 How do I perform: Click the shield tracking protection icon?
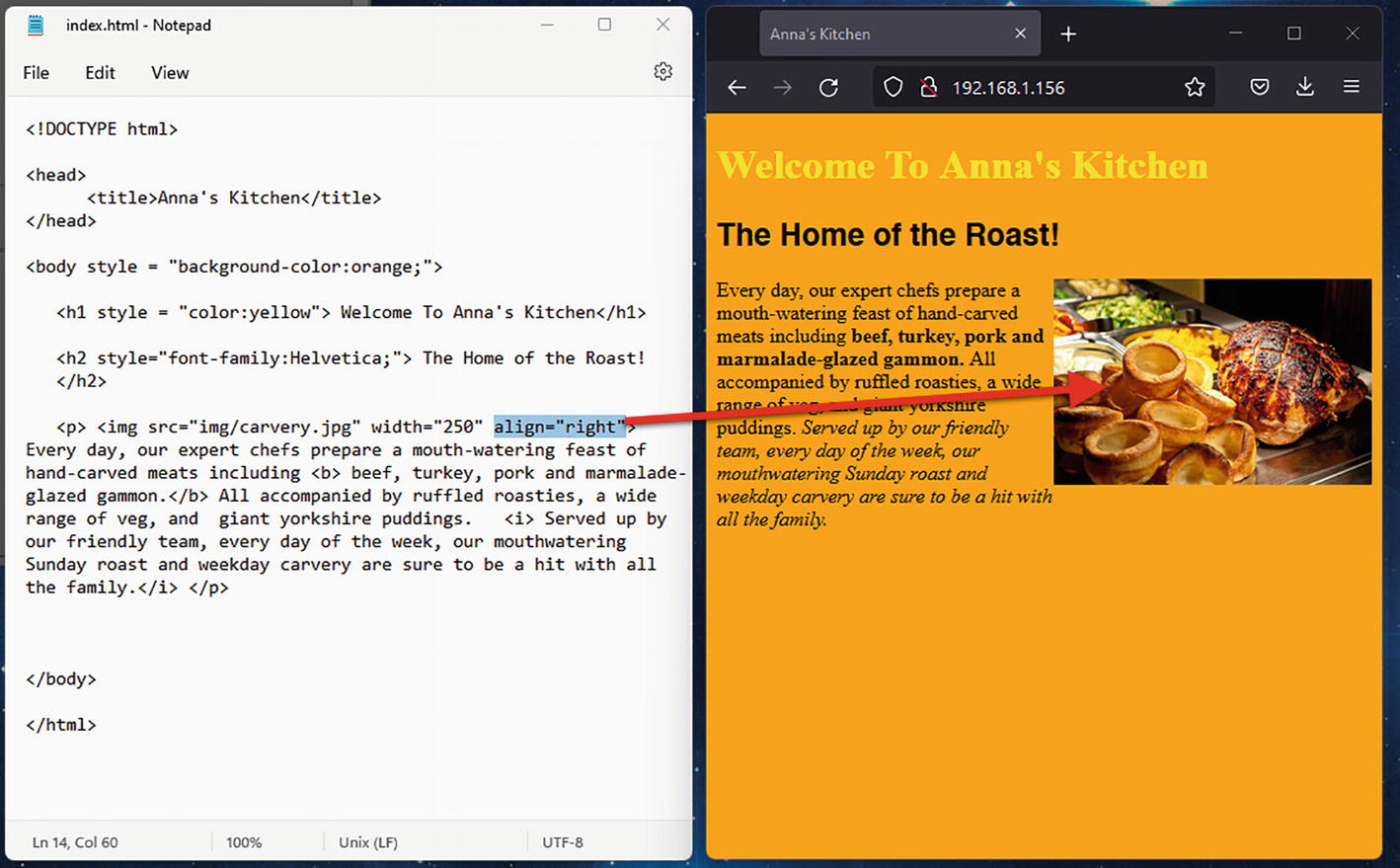point(893,88)
